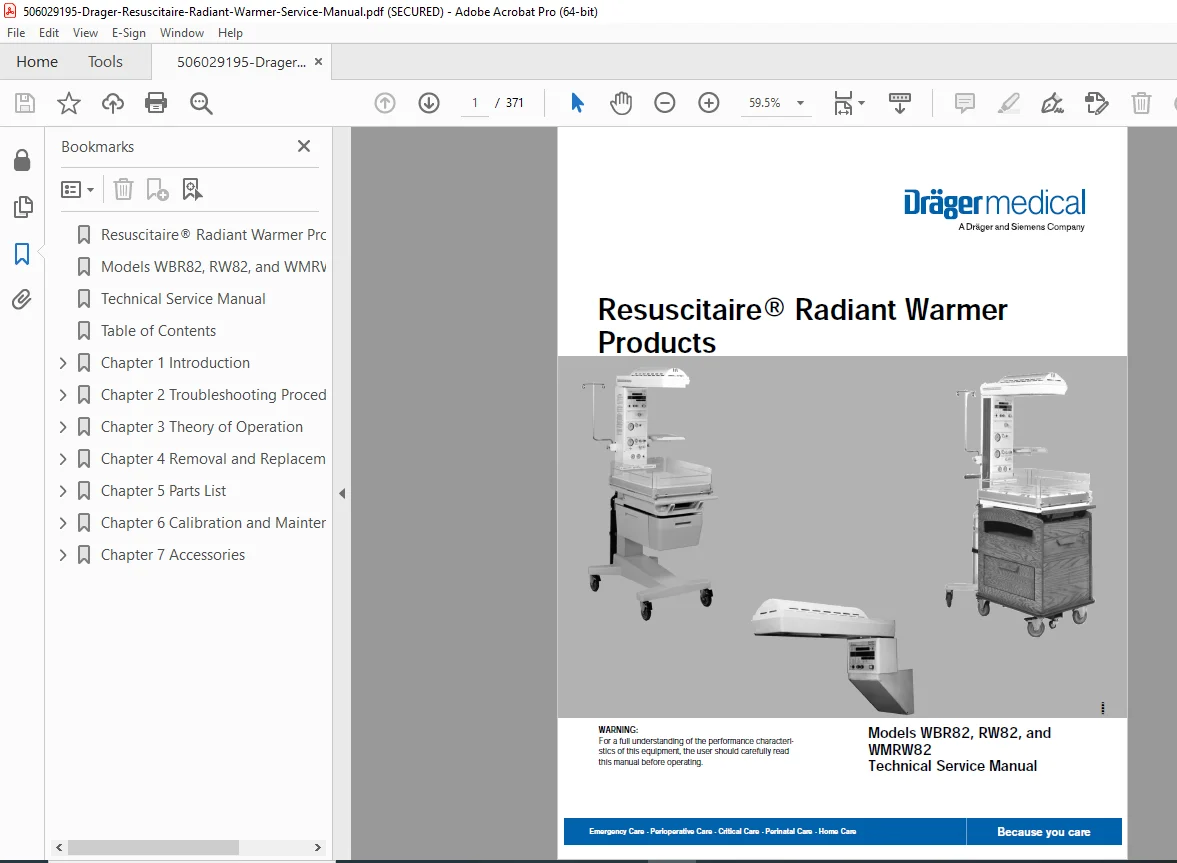Switch to the Tools tab
The width and height of the screenshot is (1177, 863).
coord(105,62)
